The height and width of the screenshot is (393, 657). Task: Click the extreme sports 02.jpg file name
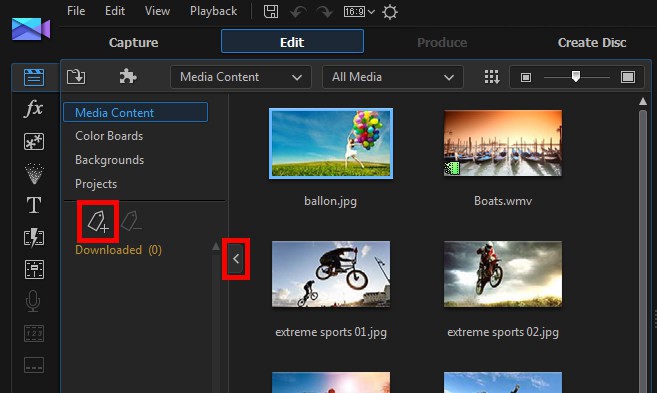[x=503, y=332]
